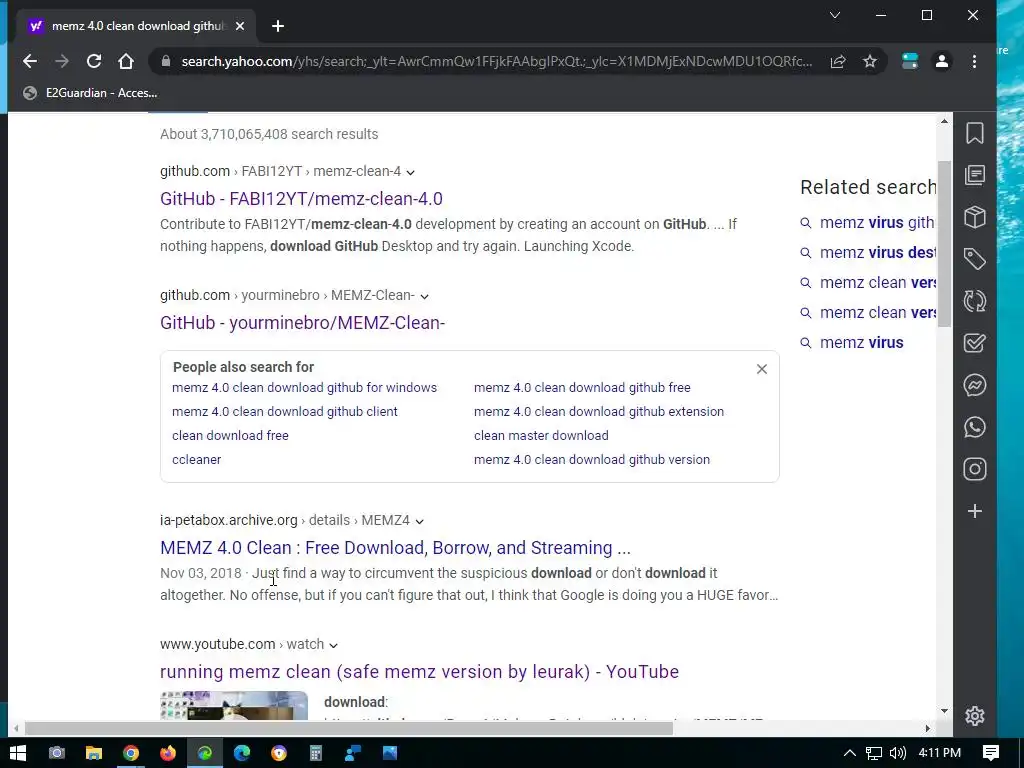Click the horizontal page scrollbar thumb
The image size is (1024, 768).
click(x=349, y=728)
